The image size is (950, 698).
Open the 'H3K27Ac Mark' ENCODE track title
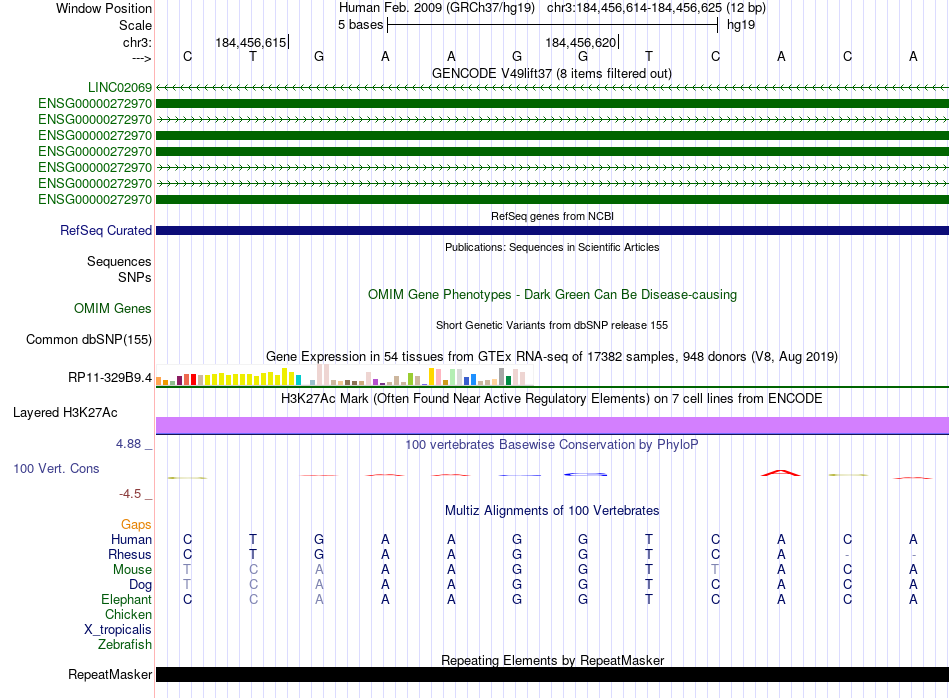point(552,399)
